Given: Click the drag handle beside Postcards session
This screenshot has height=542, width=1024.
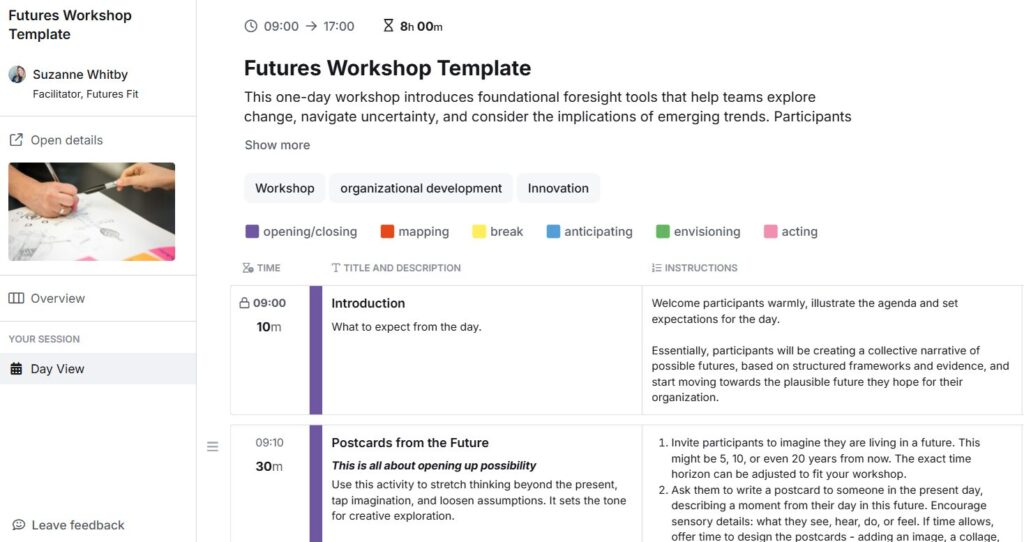Looking at the screenshot, I should [212, 447].
